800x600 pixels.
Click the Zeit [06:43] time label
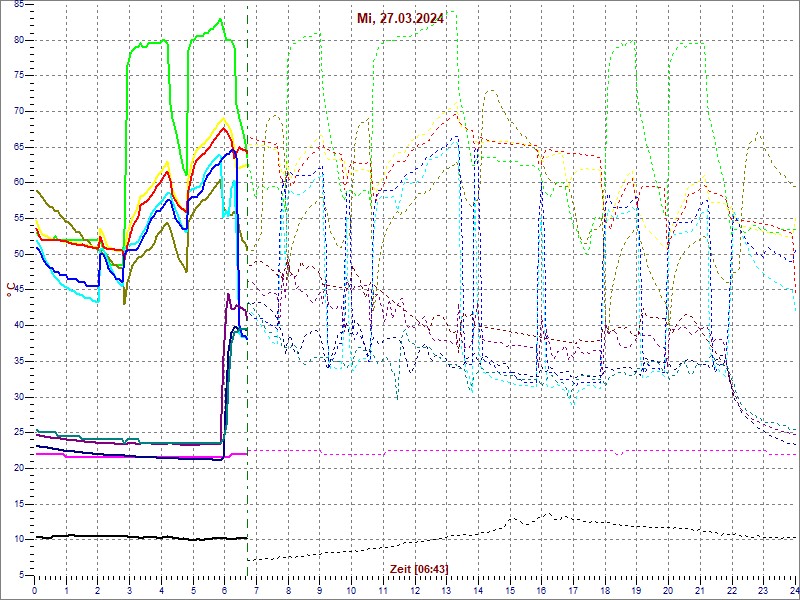click(419, 568)
